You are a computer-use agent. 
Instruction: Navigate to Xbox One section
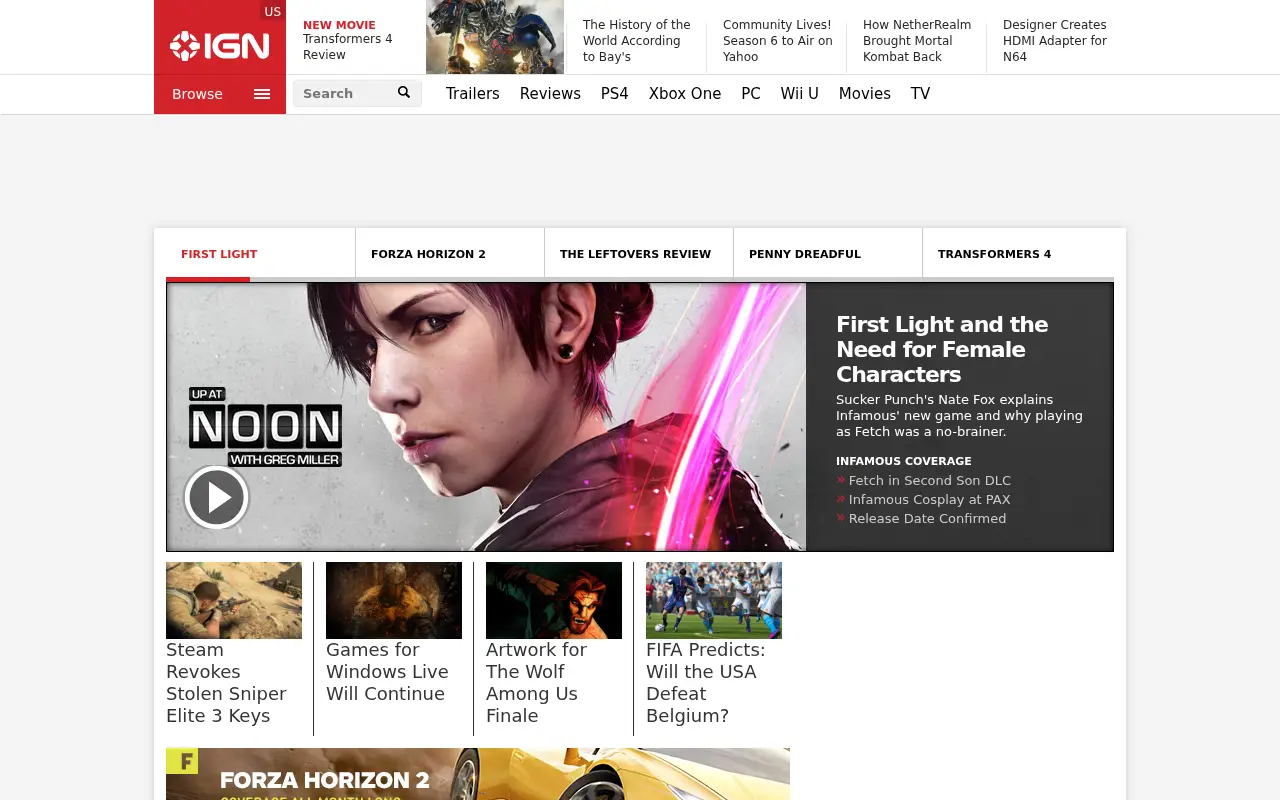[685, 94]
